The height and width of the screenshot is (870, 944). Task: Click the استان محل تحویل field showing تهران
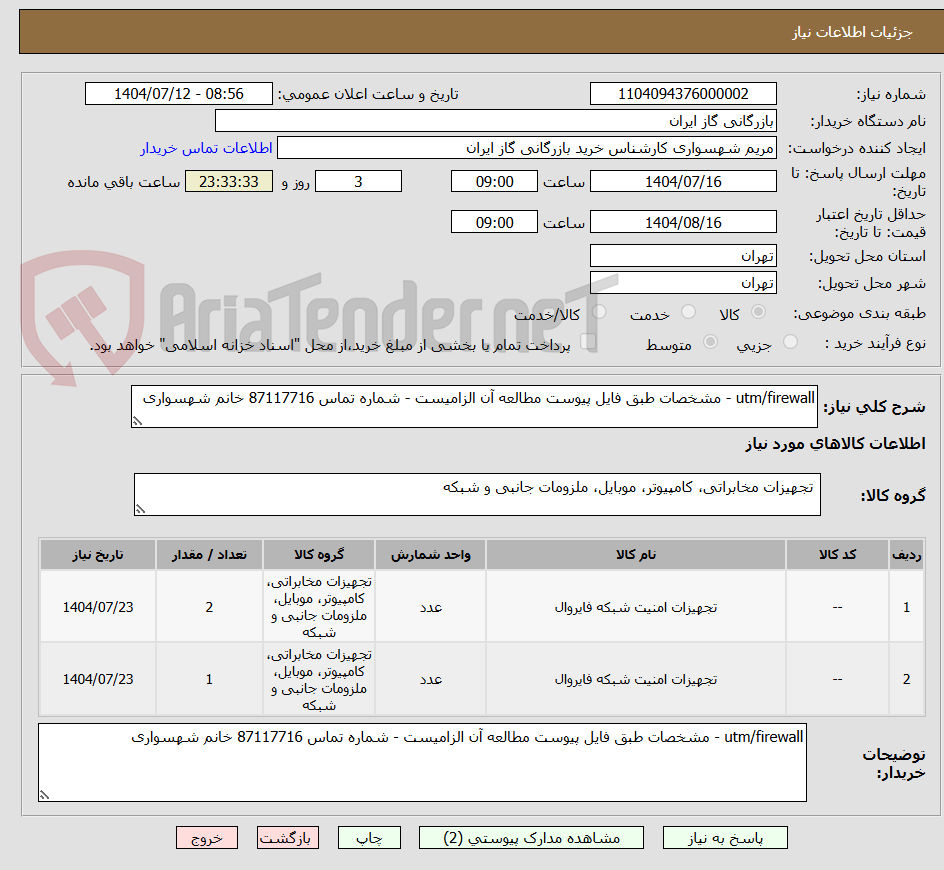683,255
